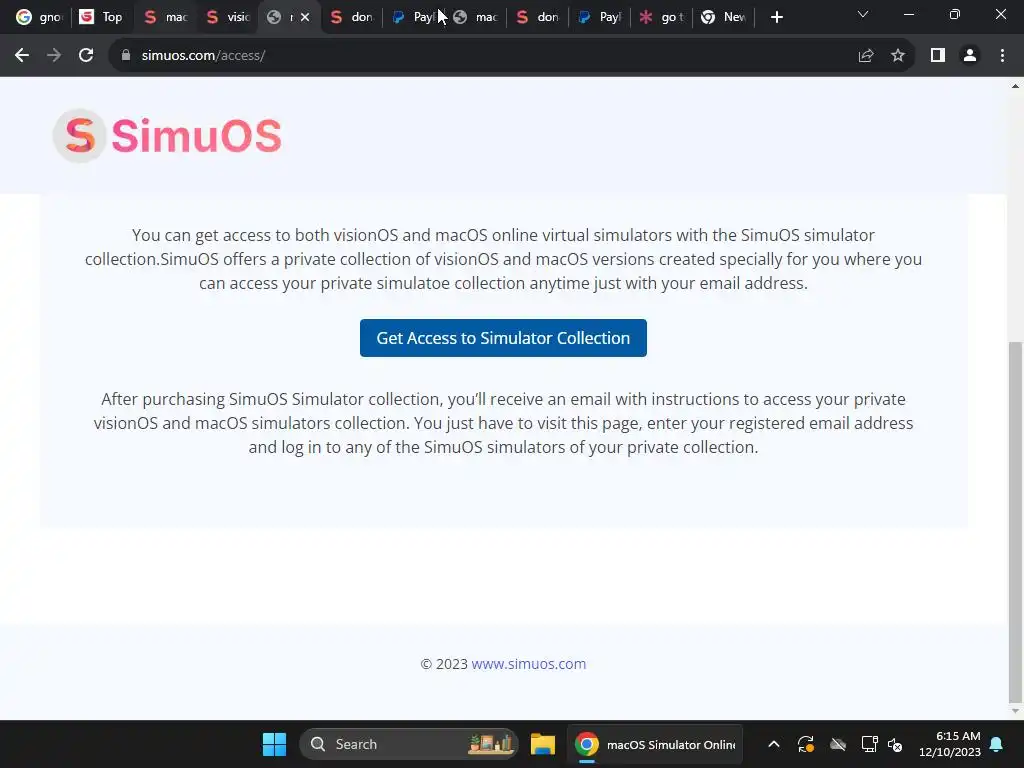Click the text 'After purchasing SimuOS Simulator collection'
Image resolution: width=1024 pixels, height=768 pixels.
(x=272, y=399)
